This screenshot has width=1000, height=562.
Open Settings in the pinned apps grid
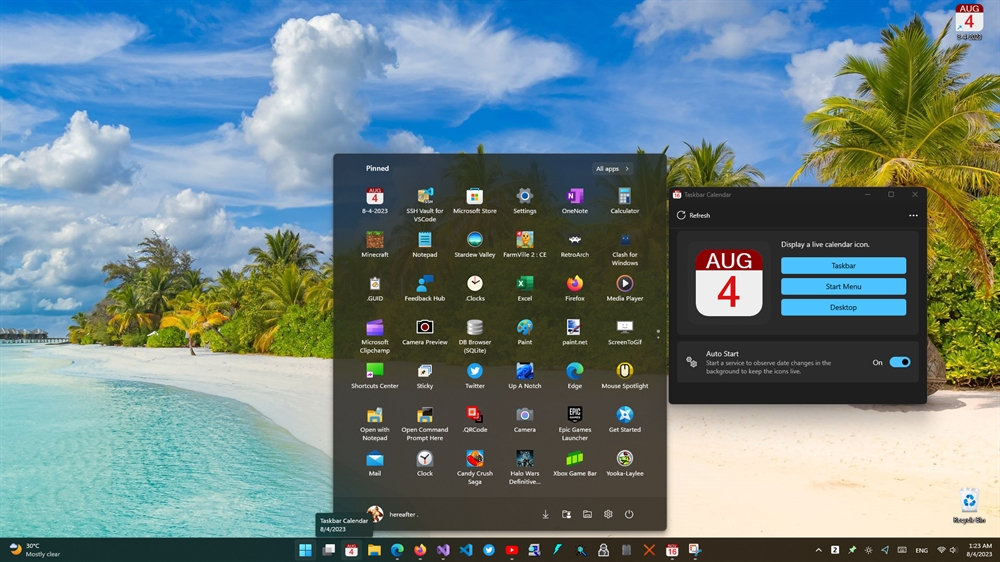(x=525, y=200)
